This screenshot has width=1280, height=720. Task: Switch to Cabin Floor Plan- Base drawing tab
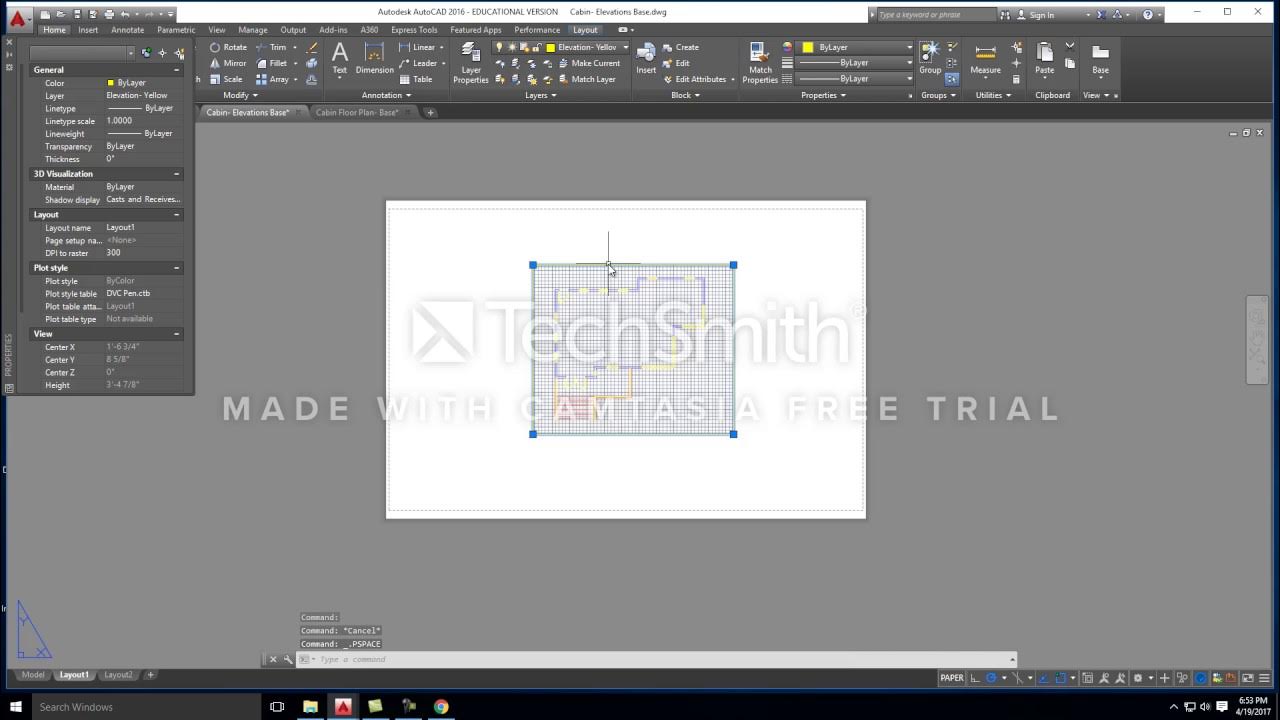coord(357,112)
